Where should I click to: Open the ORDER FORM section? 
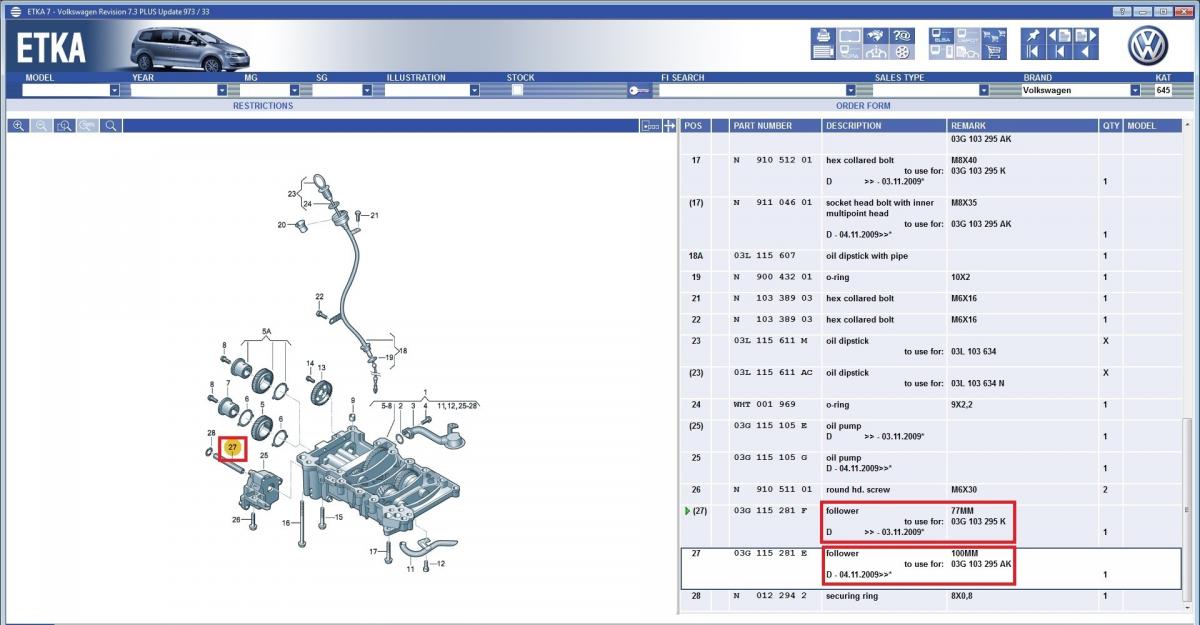863,105
